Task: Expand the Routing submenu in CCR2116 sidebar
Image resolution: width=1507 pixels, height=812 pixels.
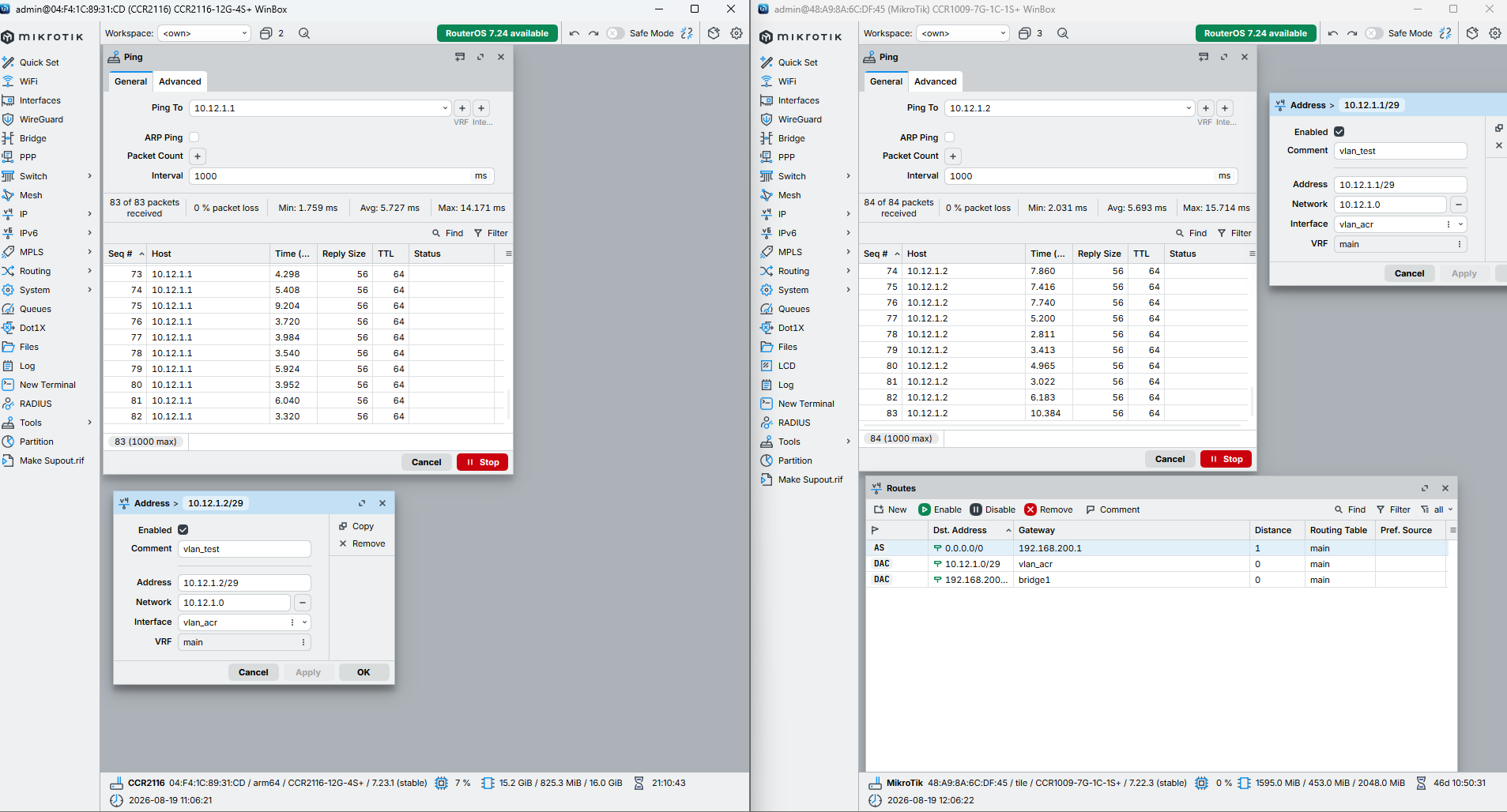Action: [x=90, y=271]
